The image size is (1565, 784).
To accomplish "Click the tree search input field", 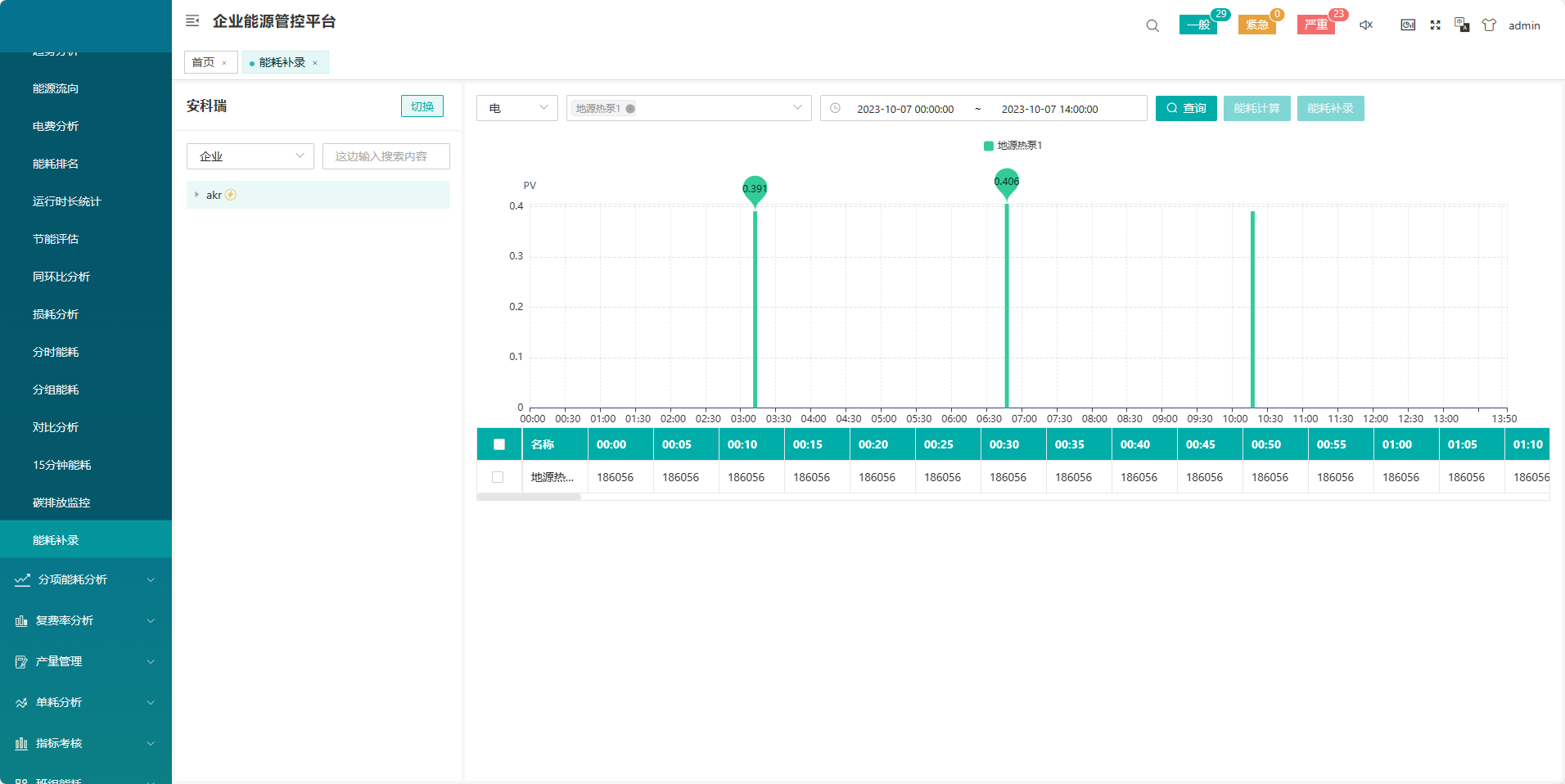I will click(386, 156).
